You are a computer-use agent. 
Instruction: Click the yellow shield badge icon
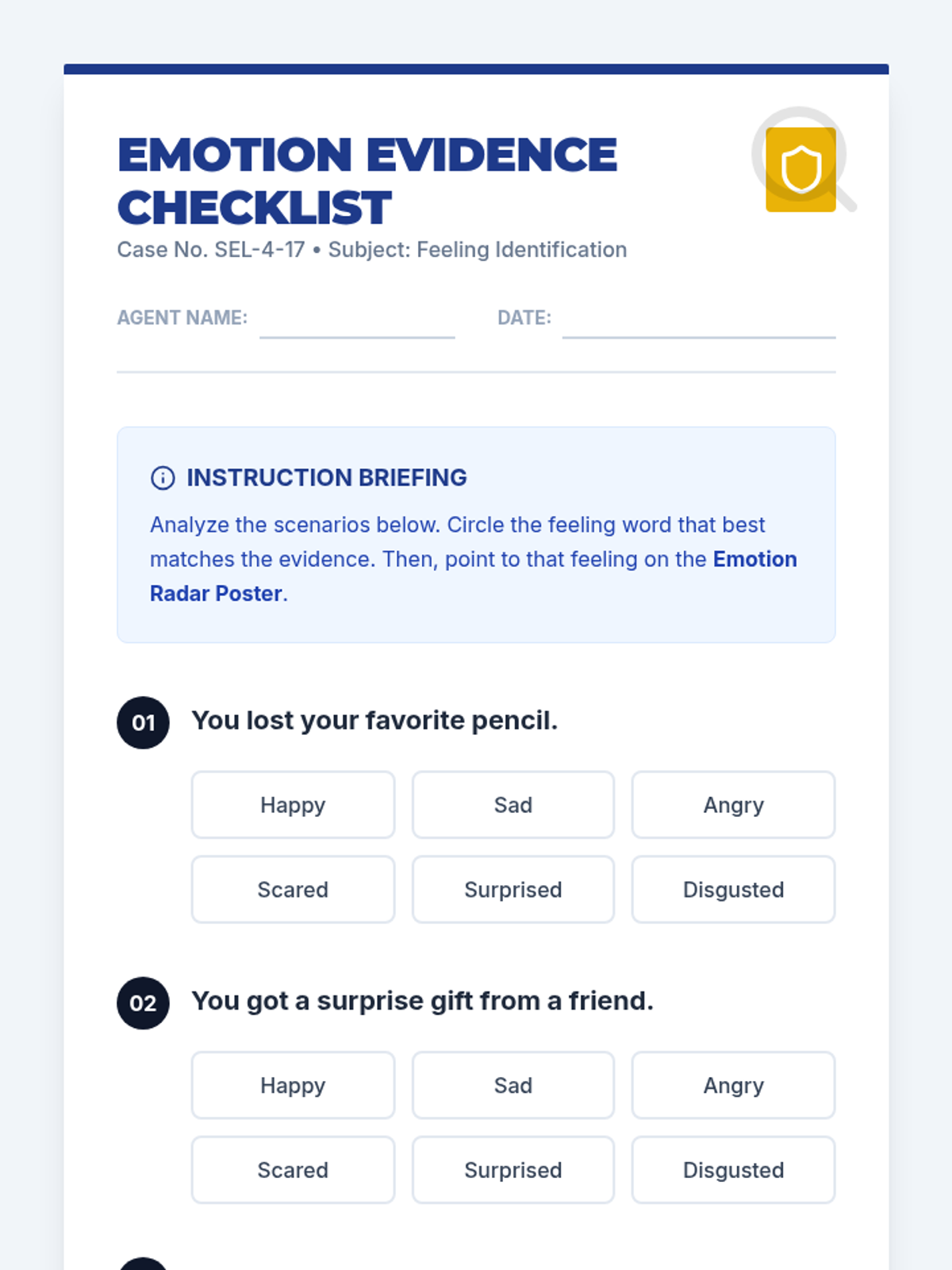[800, 169]
